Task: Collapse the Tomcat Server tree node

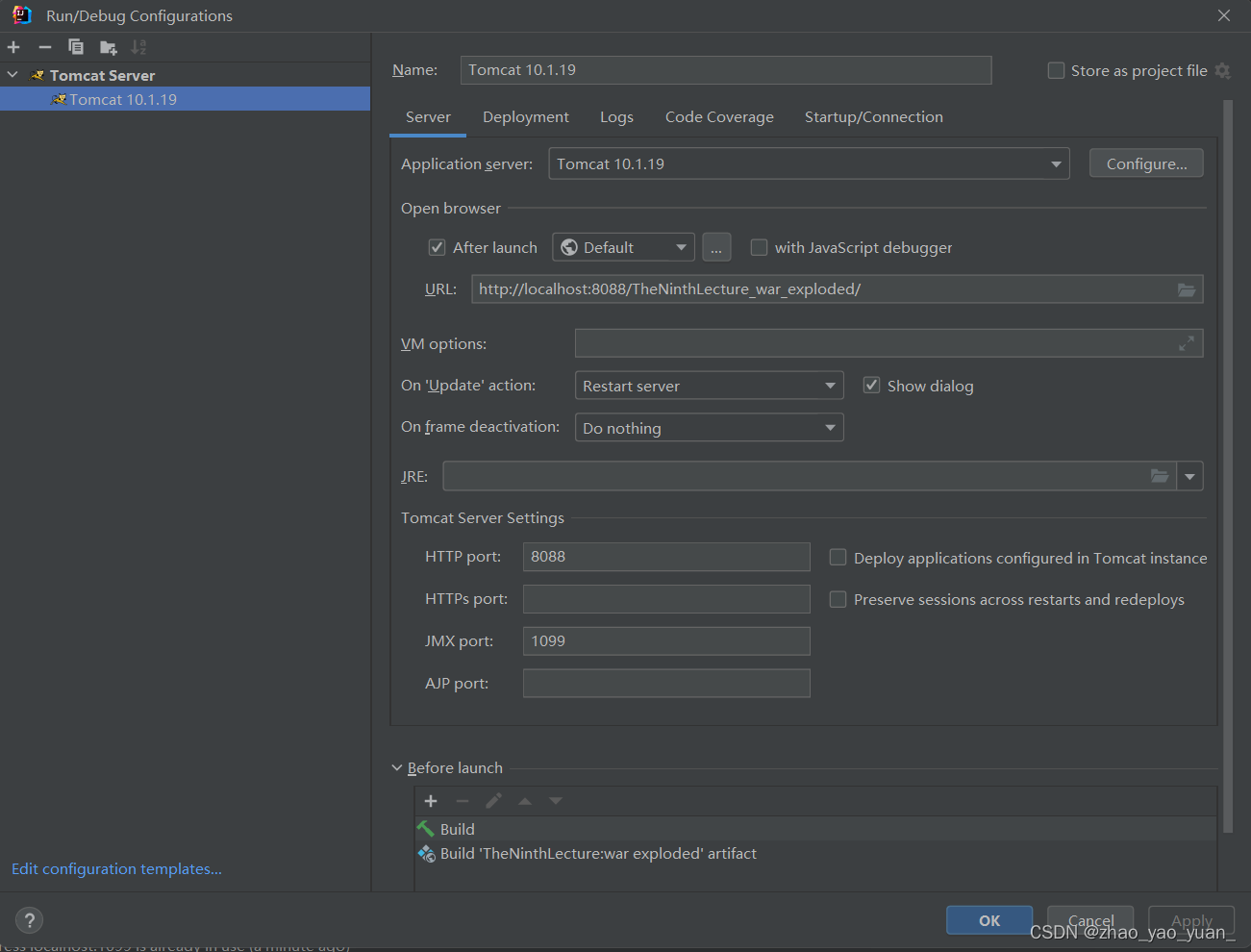Action: pos(13,75)
